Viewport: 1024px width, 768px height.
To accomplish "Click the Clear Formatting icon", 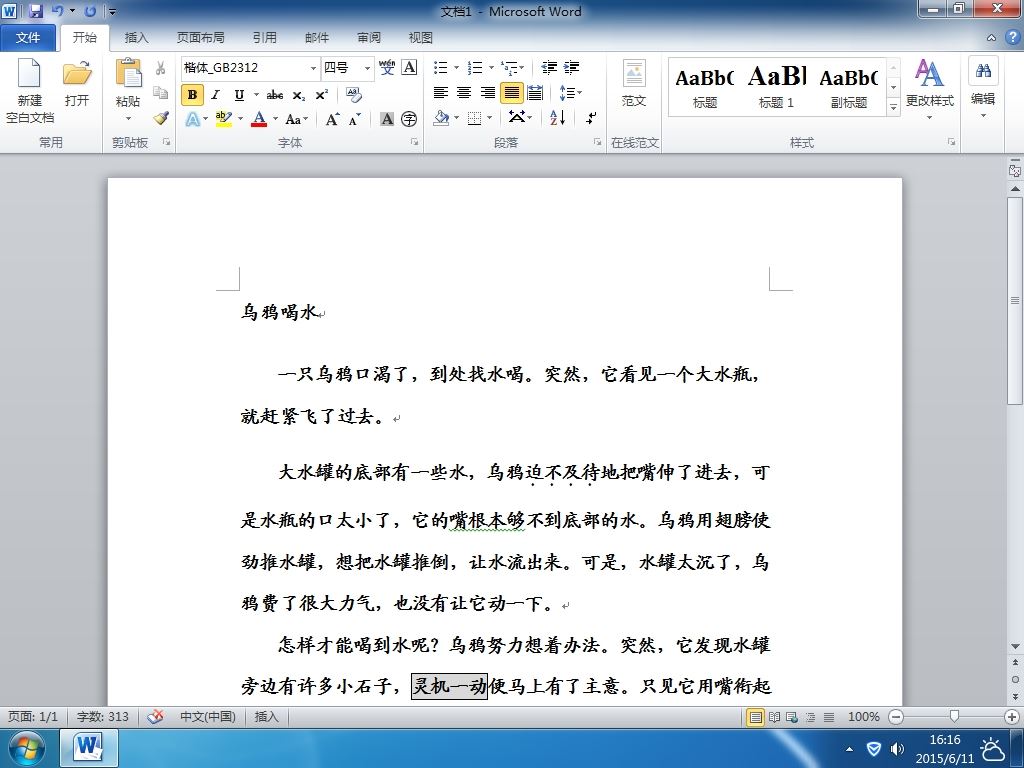I will (354, 95).
